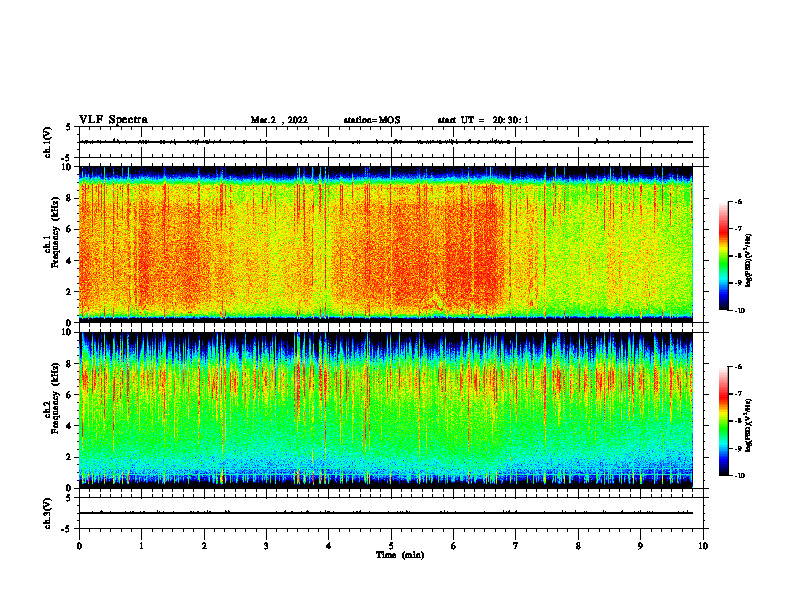Image resolution: width=792 pixels, height=612 pixels.
Task: Click the ch.2 spectrogram color bar
Action: pos(723,421)
